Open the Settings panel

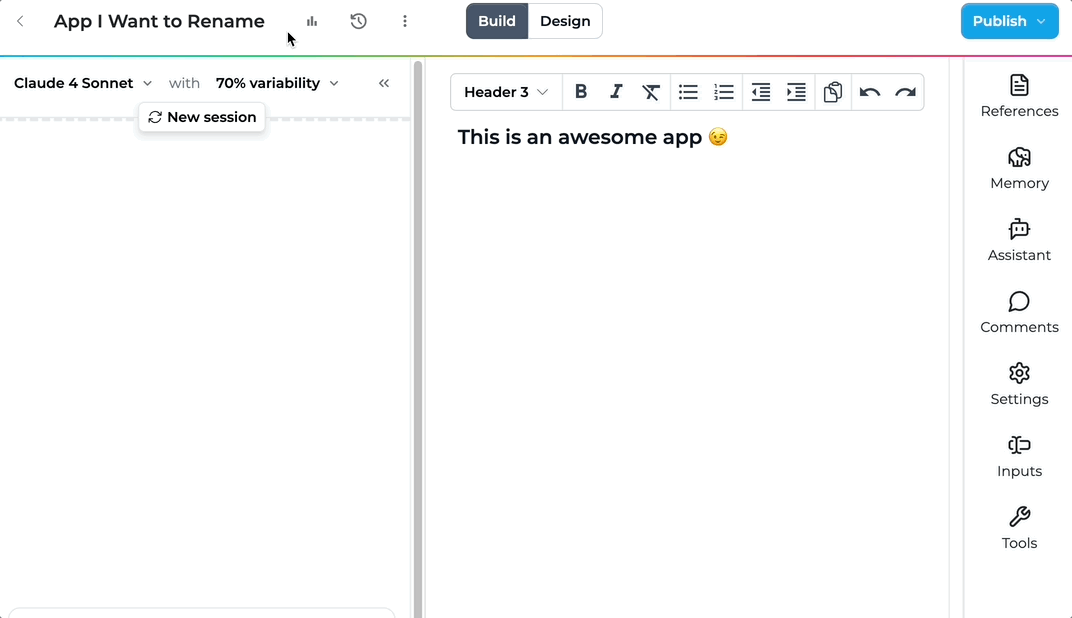click(1019, 384)
